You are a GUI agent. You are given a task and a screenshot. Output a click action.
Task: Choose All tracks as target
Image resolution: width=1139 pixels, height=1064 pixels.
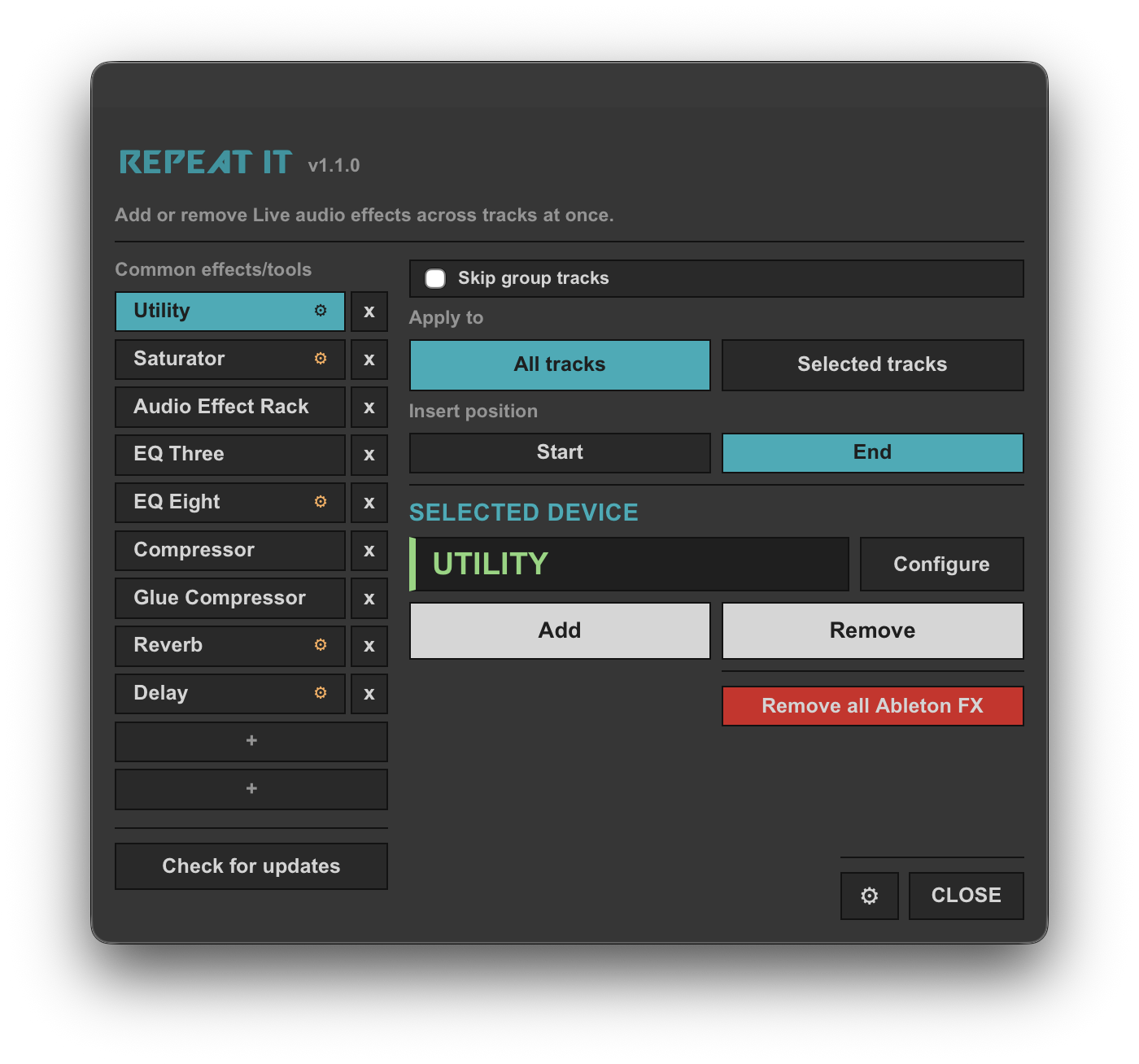[x=560, y=364]
